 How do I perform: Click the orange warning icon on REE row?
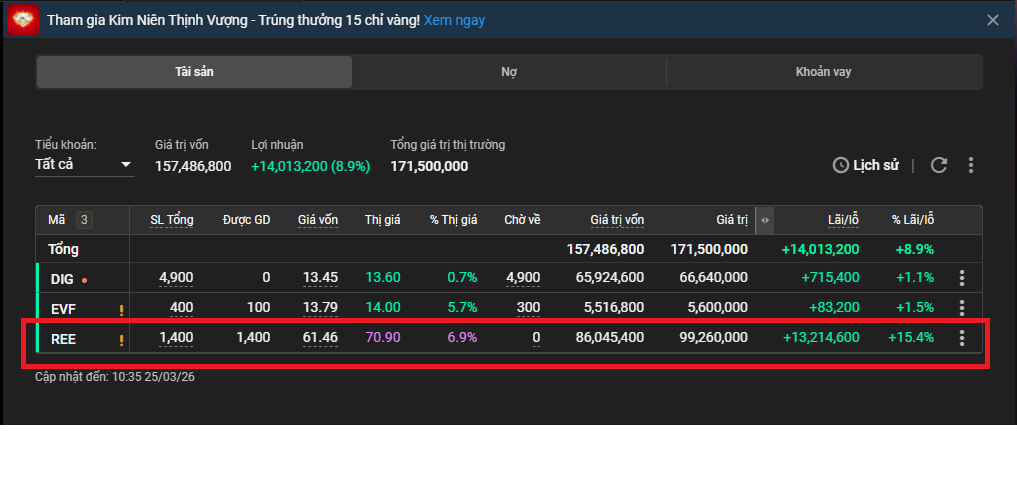click(x=121, y=339)
